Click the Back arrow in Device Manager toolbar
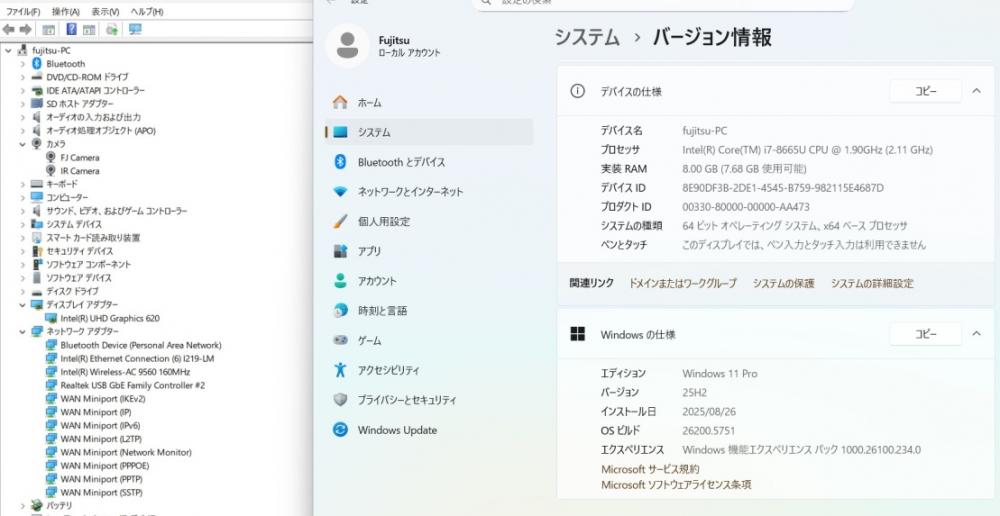1000x516 pixels. pos(9,29)
